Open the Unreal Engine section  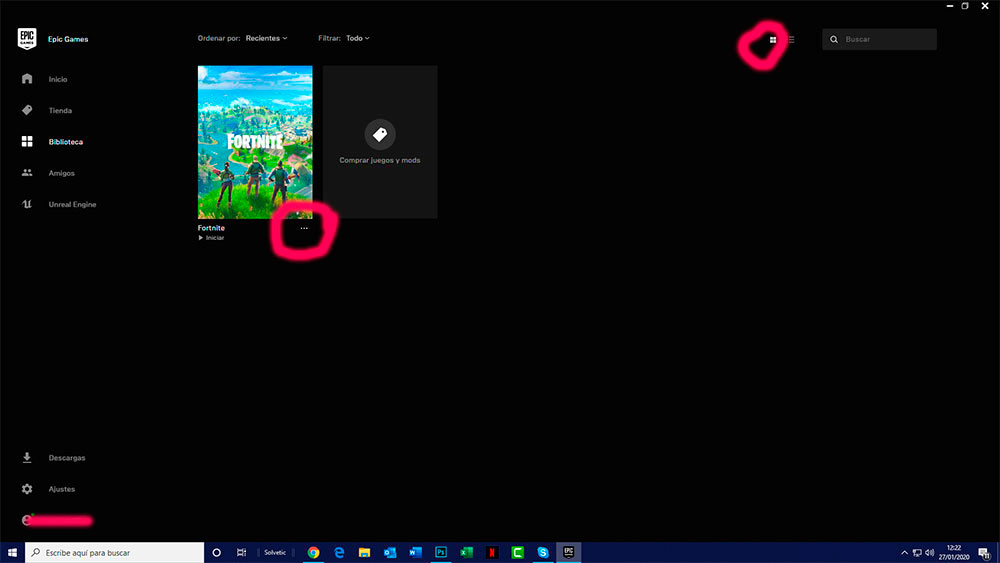click(72, 204)
